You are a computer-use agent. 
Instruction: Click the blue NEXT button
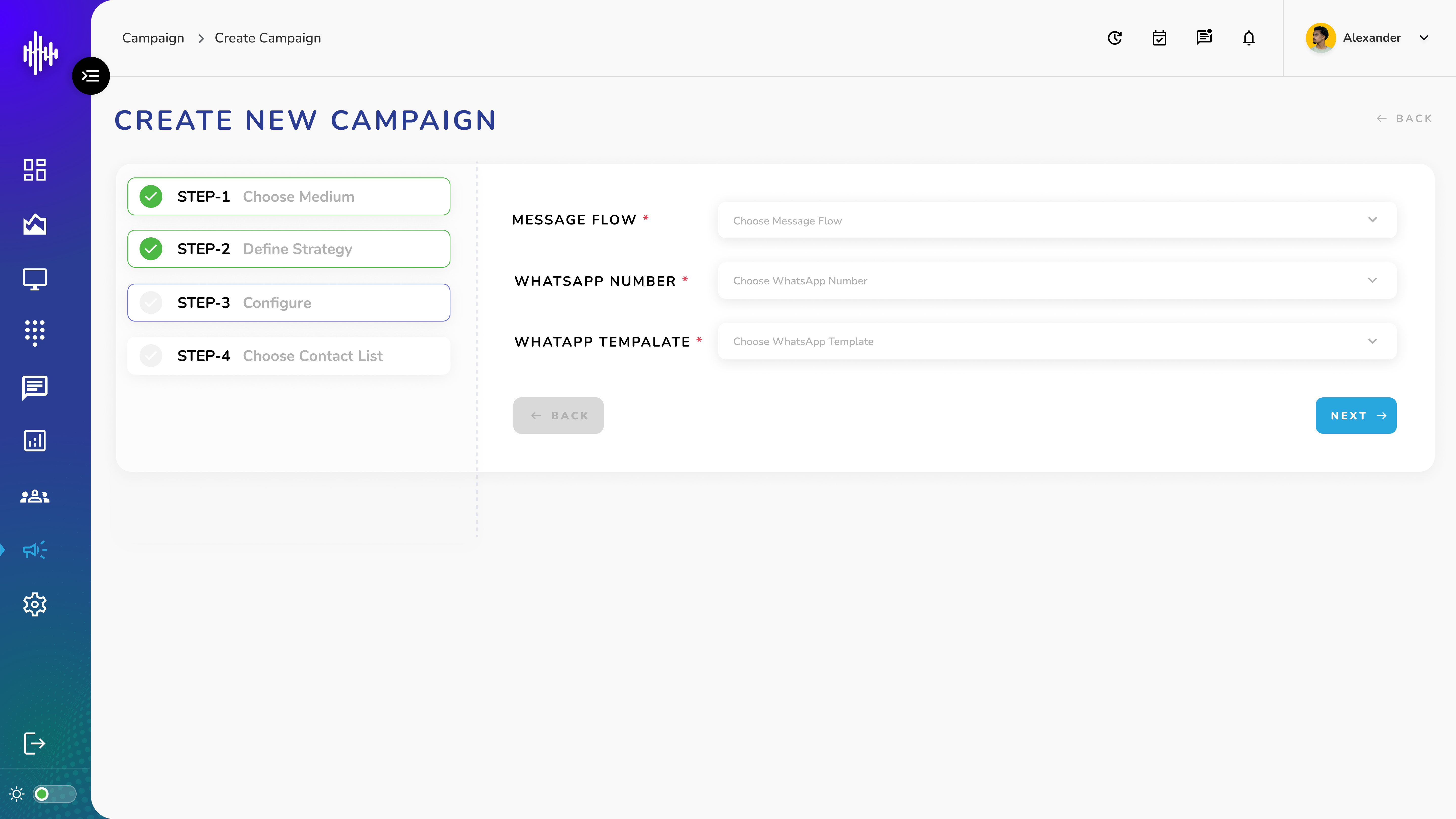[x=1356, y=415]
